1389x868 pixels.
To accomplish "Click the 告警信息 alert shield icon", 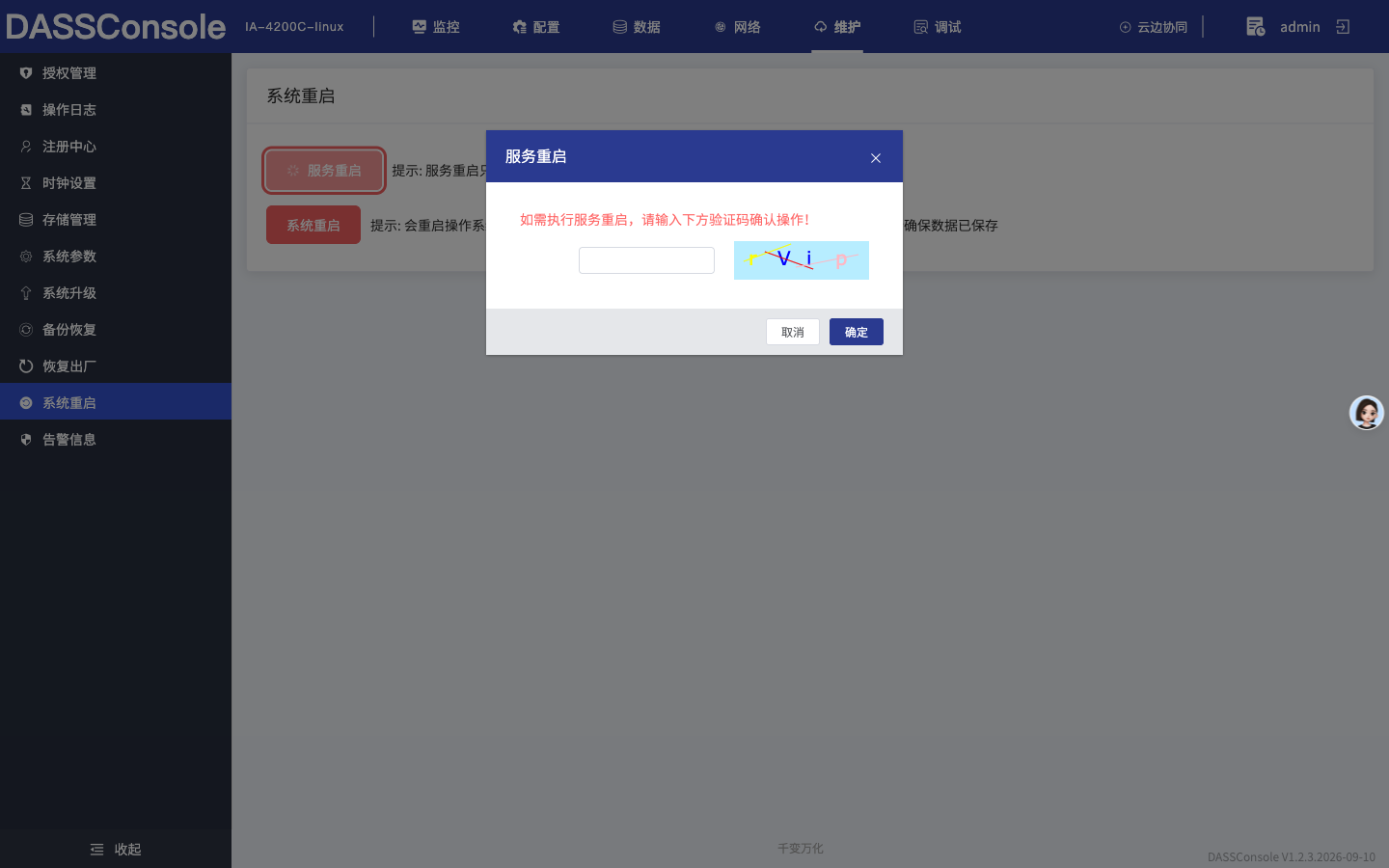I will point(26,440).
